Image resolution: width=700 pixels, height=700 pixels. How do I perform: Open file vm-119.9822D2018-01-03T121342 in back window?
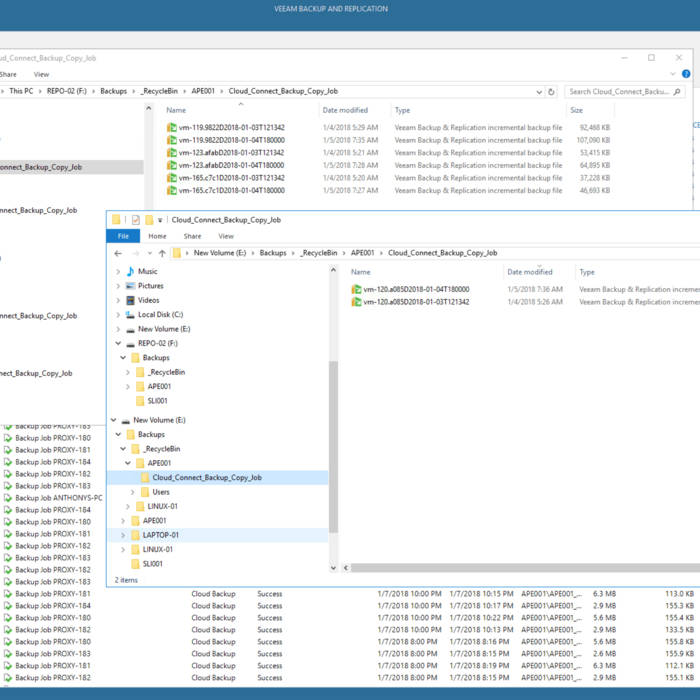click(x=231, y=128)
